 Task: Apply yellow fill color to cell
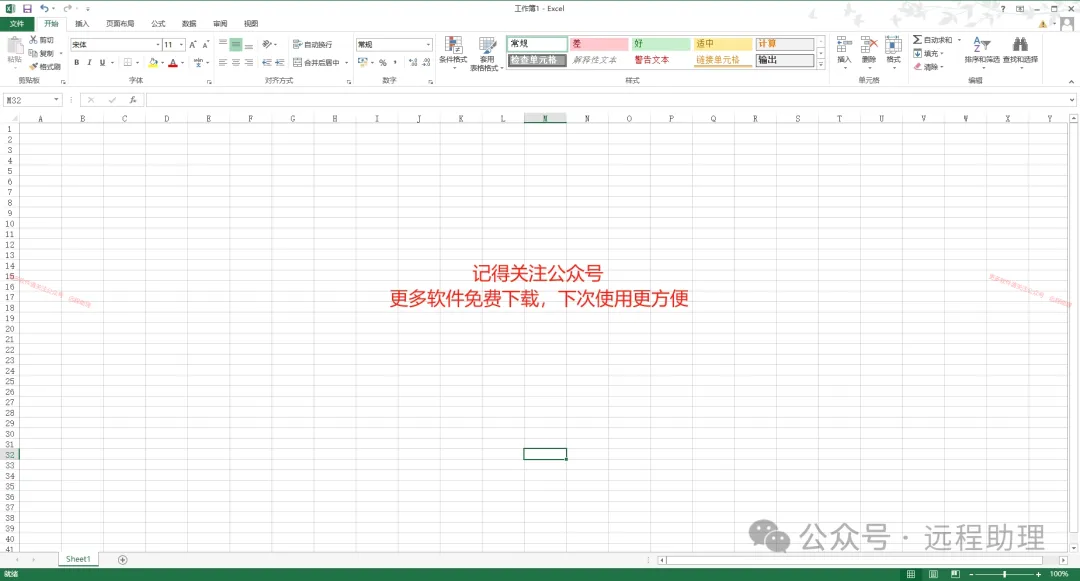pyautogui.click(x=153, y=62)
